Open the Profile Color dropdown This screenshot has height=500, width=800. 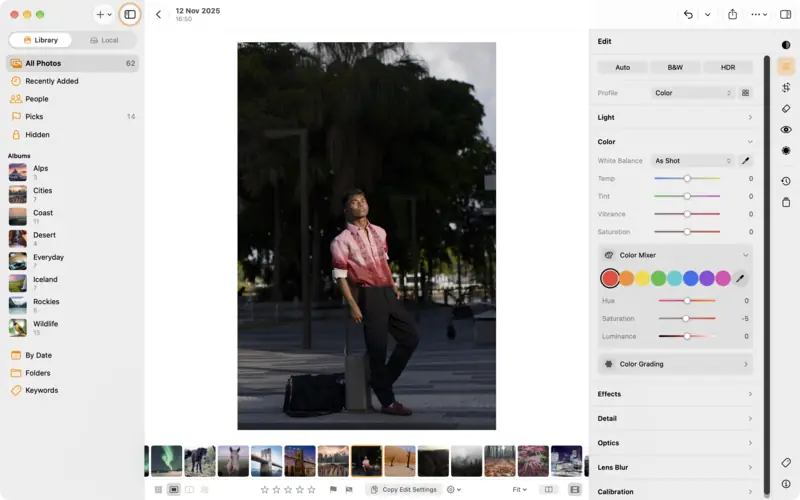click(x=693, y=93)
